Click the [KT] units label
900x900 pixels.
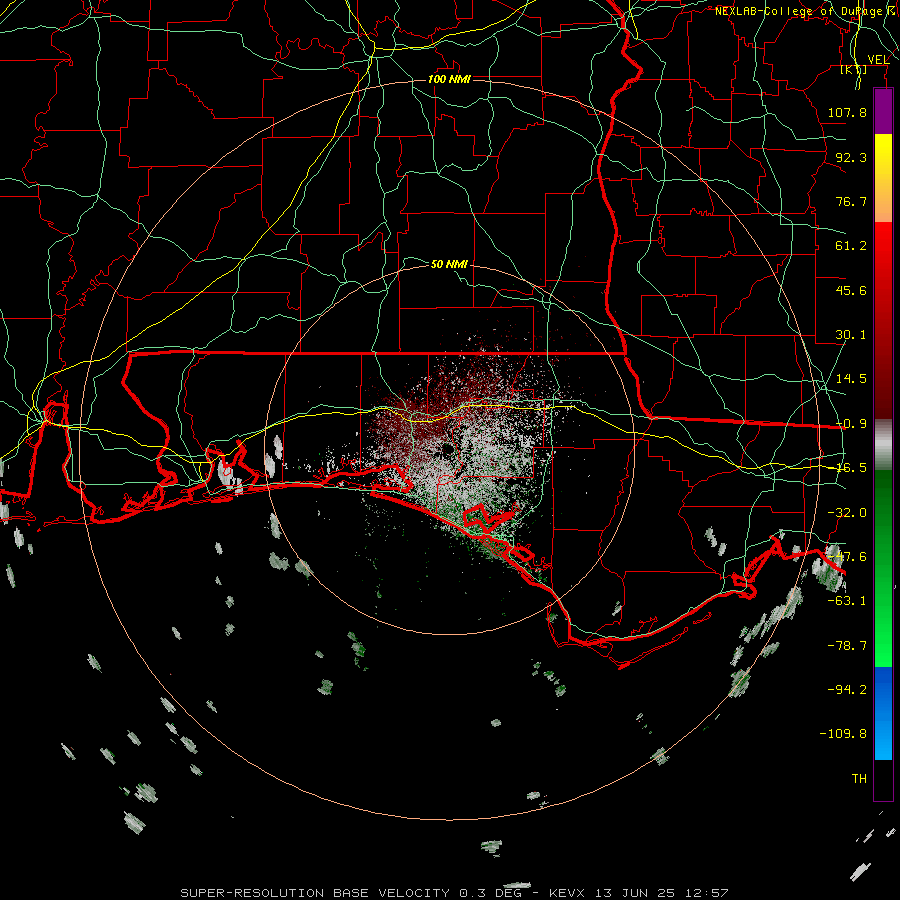coord(854,69)
